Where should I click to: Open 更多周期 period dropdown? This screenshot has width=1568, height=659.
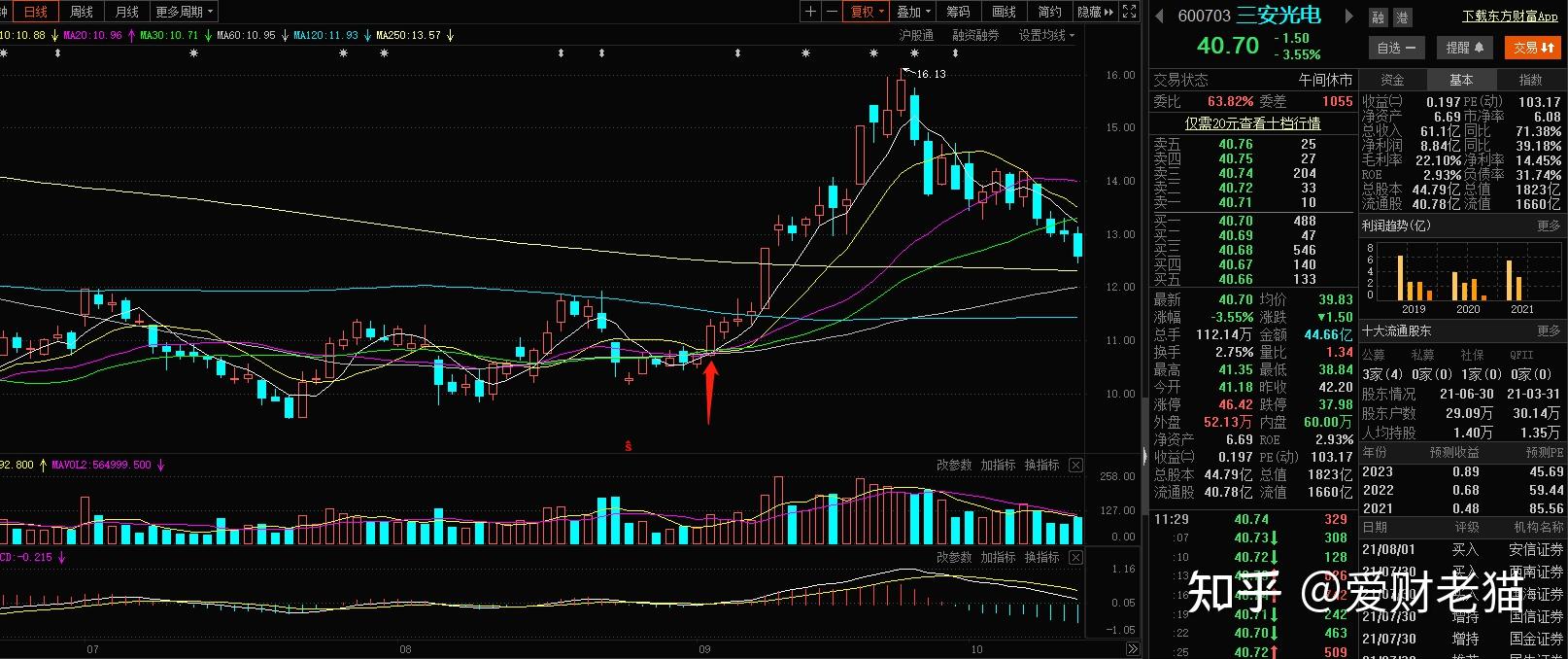(184, 12)
